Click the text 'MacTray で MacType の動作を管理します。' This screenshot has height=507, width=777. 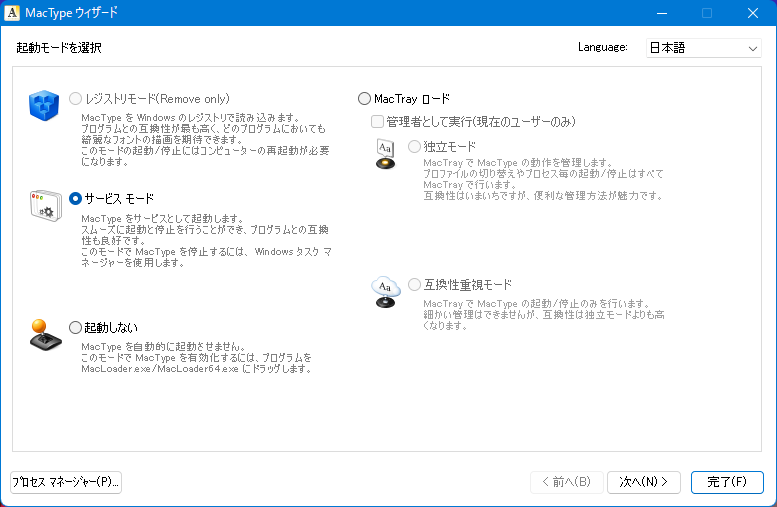click(518, 163)
